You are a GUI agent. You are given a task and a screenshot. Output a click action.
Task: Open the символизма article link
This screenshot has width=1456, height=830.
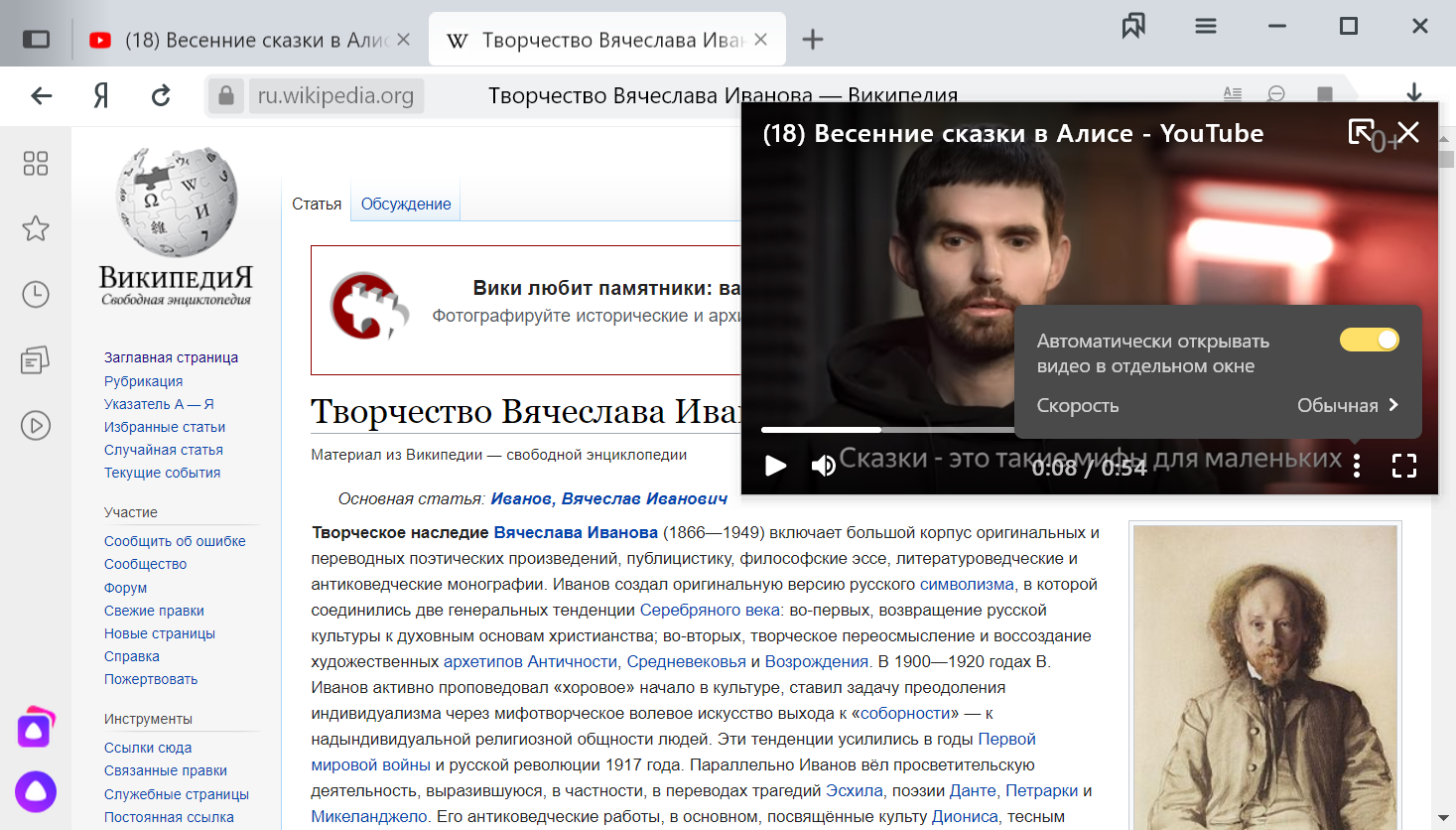point(967,584)
